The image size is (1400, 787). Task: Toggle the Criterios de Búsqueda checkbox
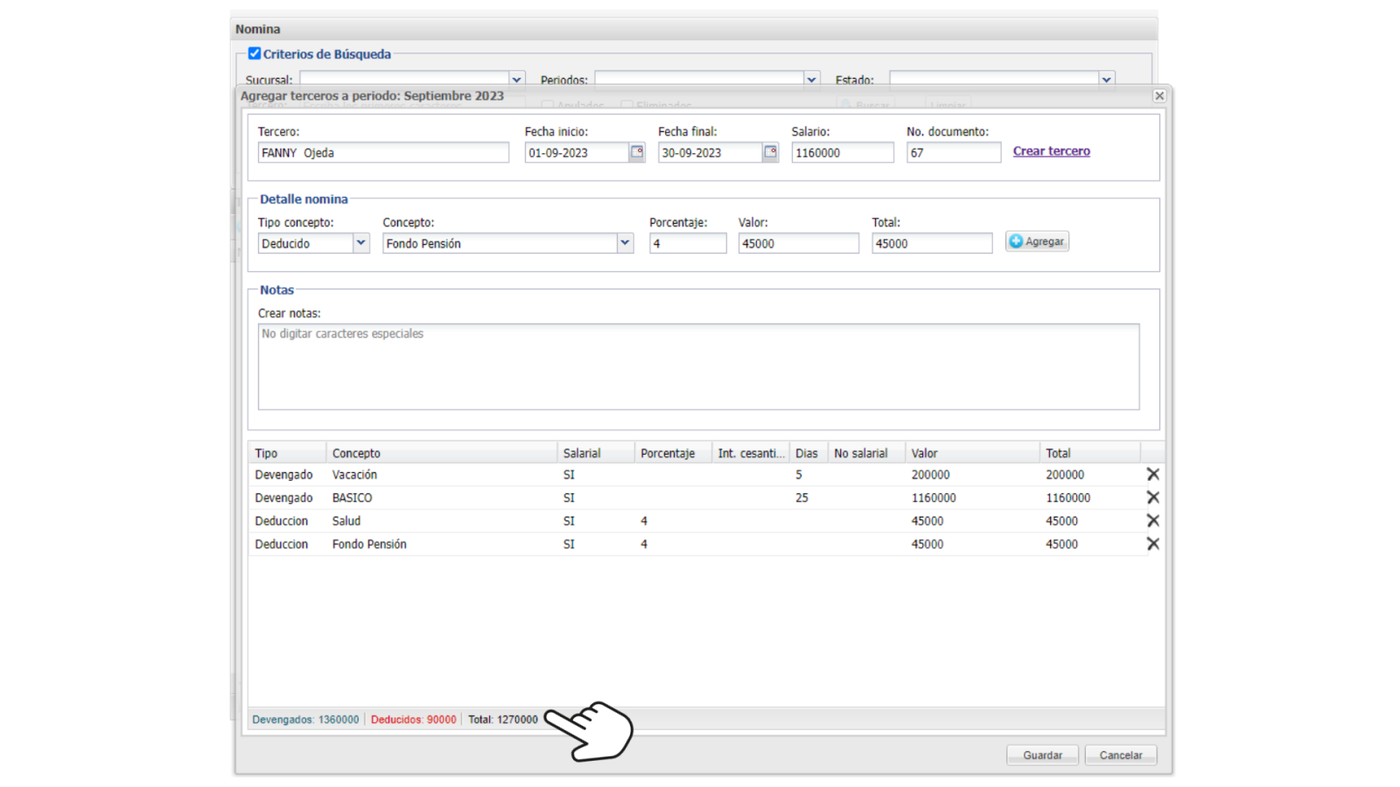point(254,54)
